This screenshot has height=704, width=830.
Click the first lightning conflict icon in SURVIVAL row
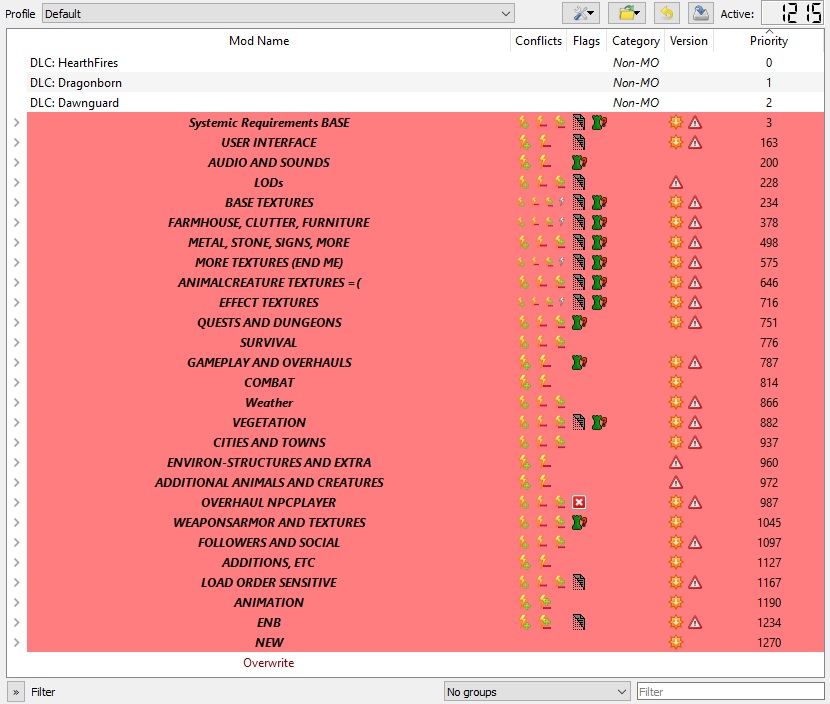click(524, 342)
